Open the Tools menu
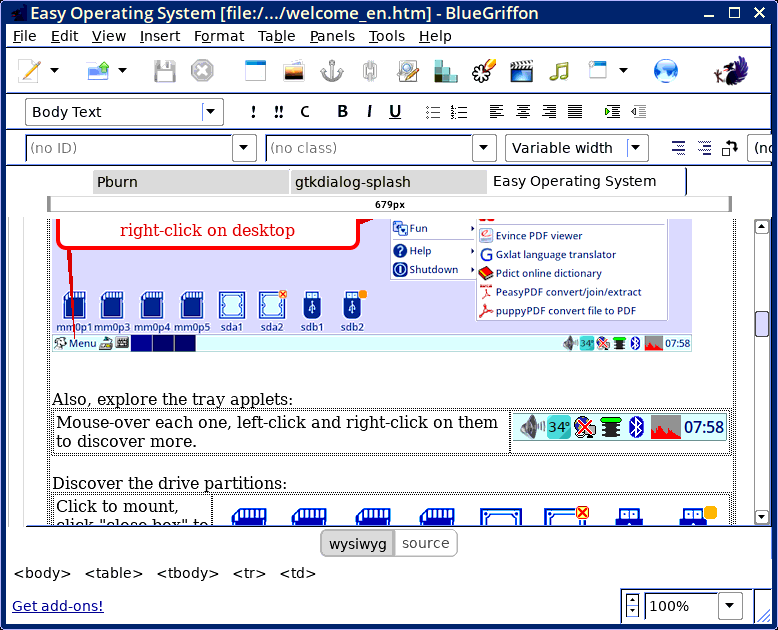This screenshot has width=778, height=630. 387,36
